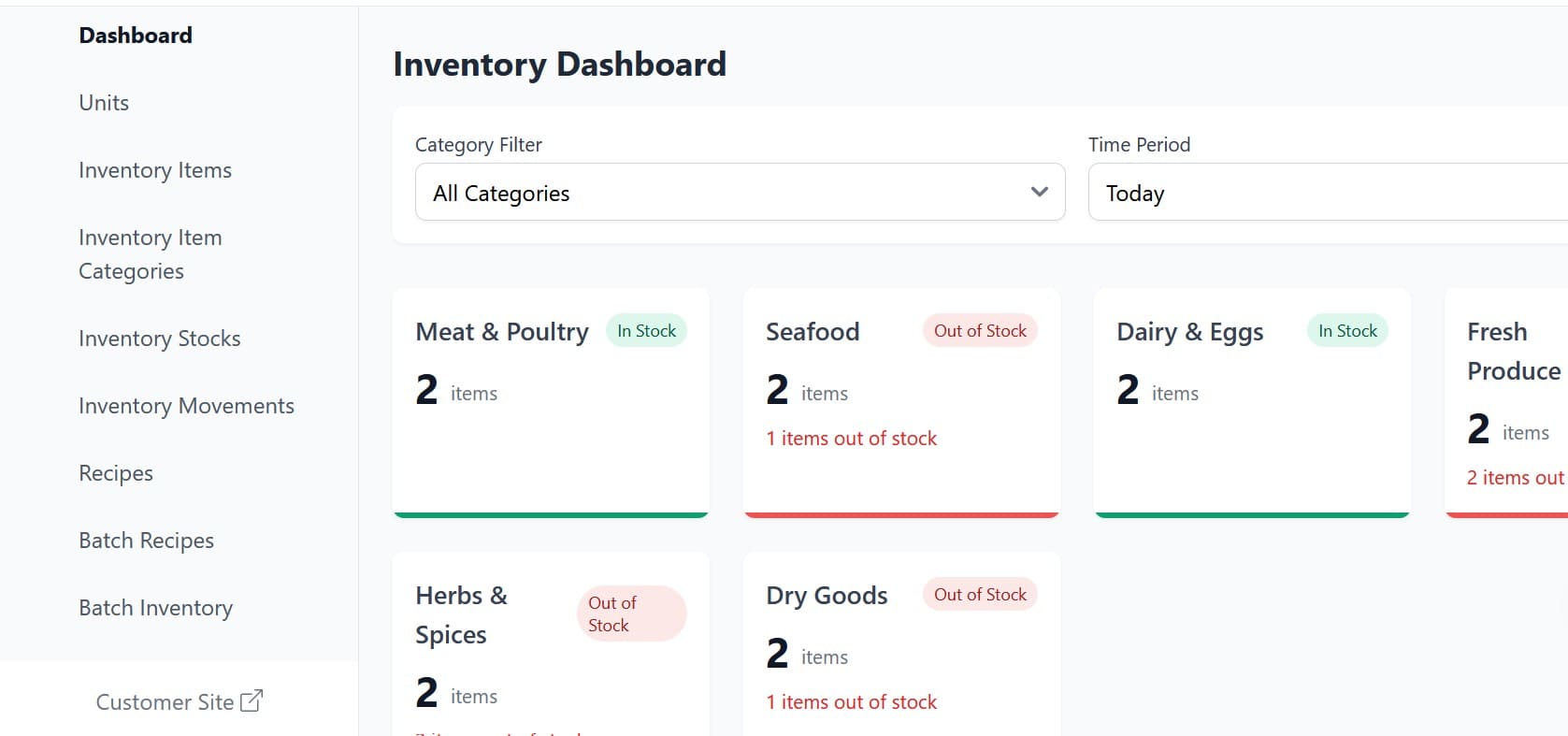
Task: Open the Units sidebar page
Action: pyautogui.click(x=104, y=103)
